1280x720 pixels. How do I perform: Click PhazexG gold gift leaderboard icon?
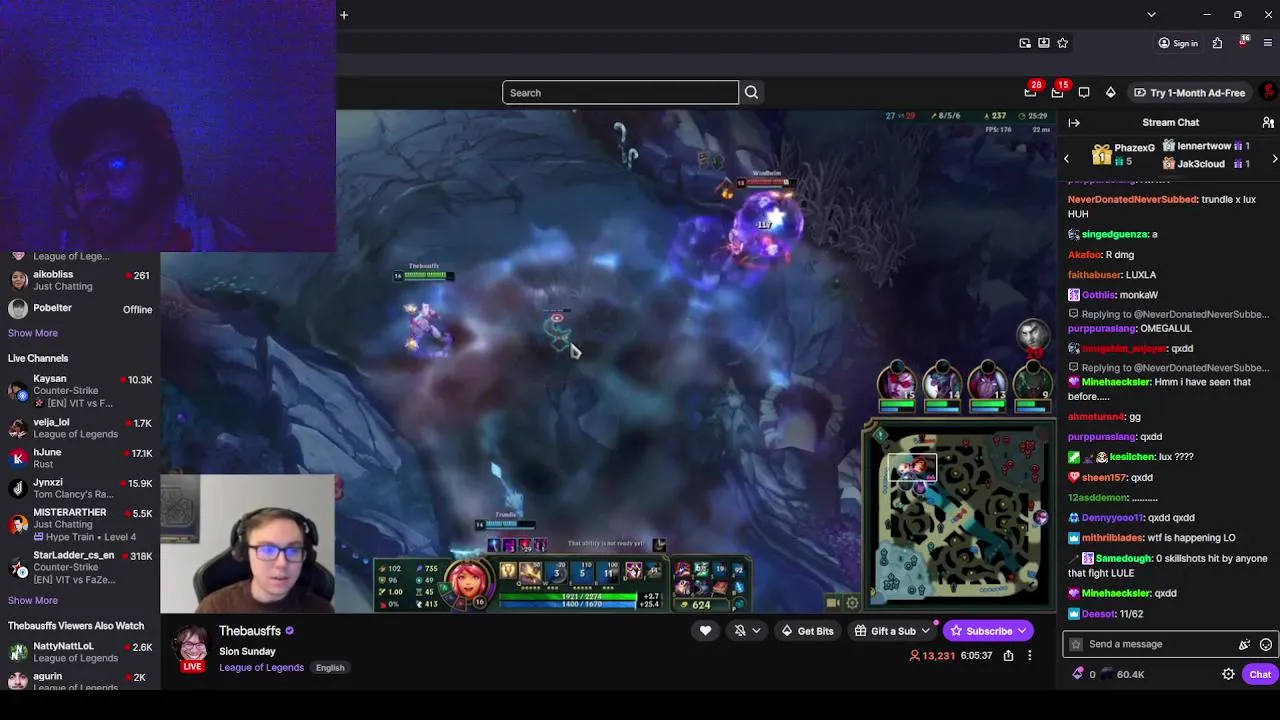coord(1101,155)
